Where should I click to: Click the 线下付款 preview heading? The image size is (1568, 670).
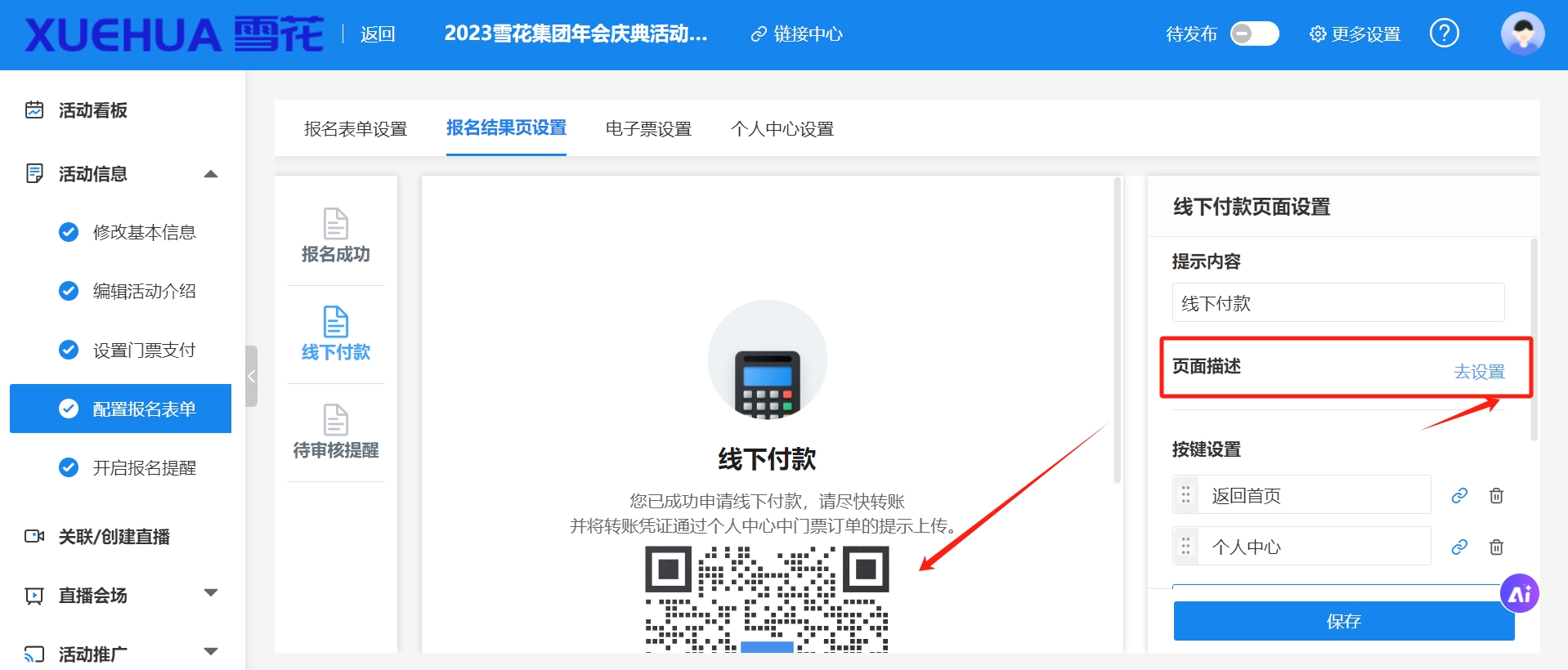click(x=767, y=458)
